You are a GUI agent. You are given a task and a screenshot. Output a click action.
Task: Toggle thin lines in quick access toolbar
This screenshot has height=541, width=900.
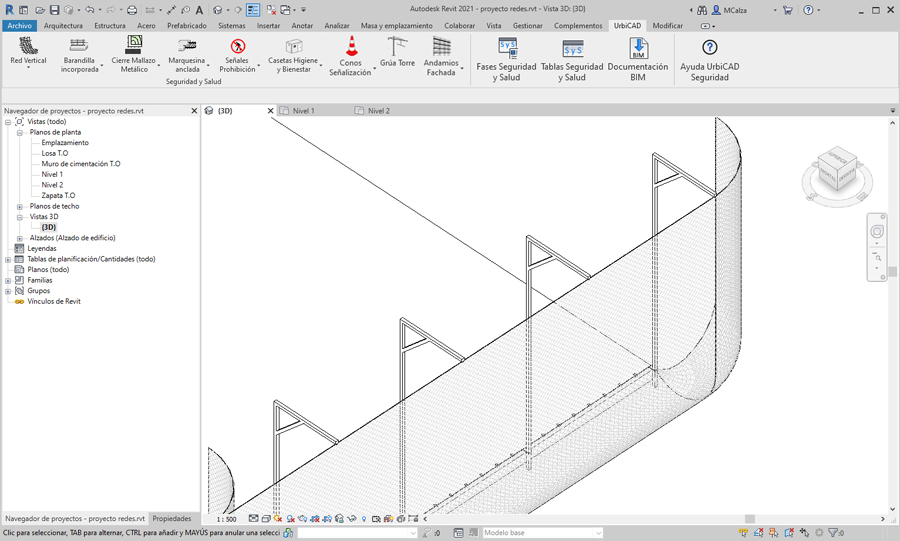(x=253, y=10)
